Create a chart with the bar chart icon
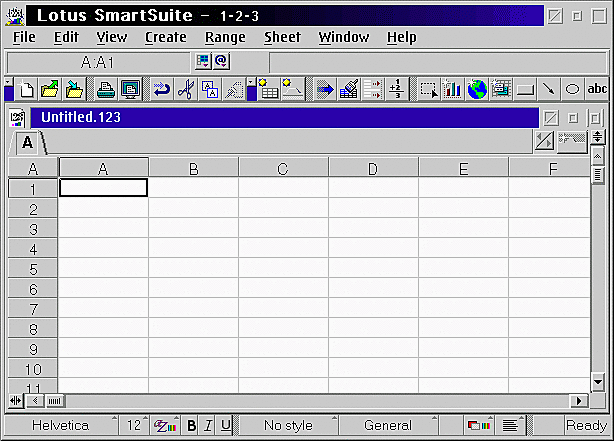This screenshot has height=441, width=614. [453, 89]
